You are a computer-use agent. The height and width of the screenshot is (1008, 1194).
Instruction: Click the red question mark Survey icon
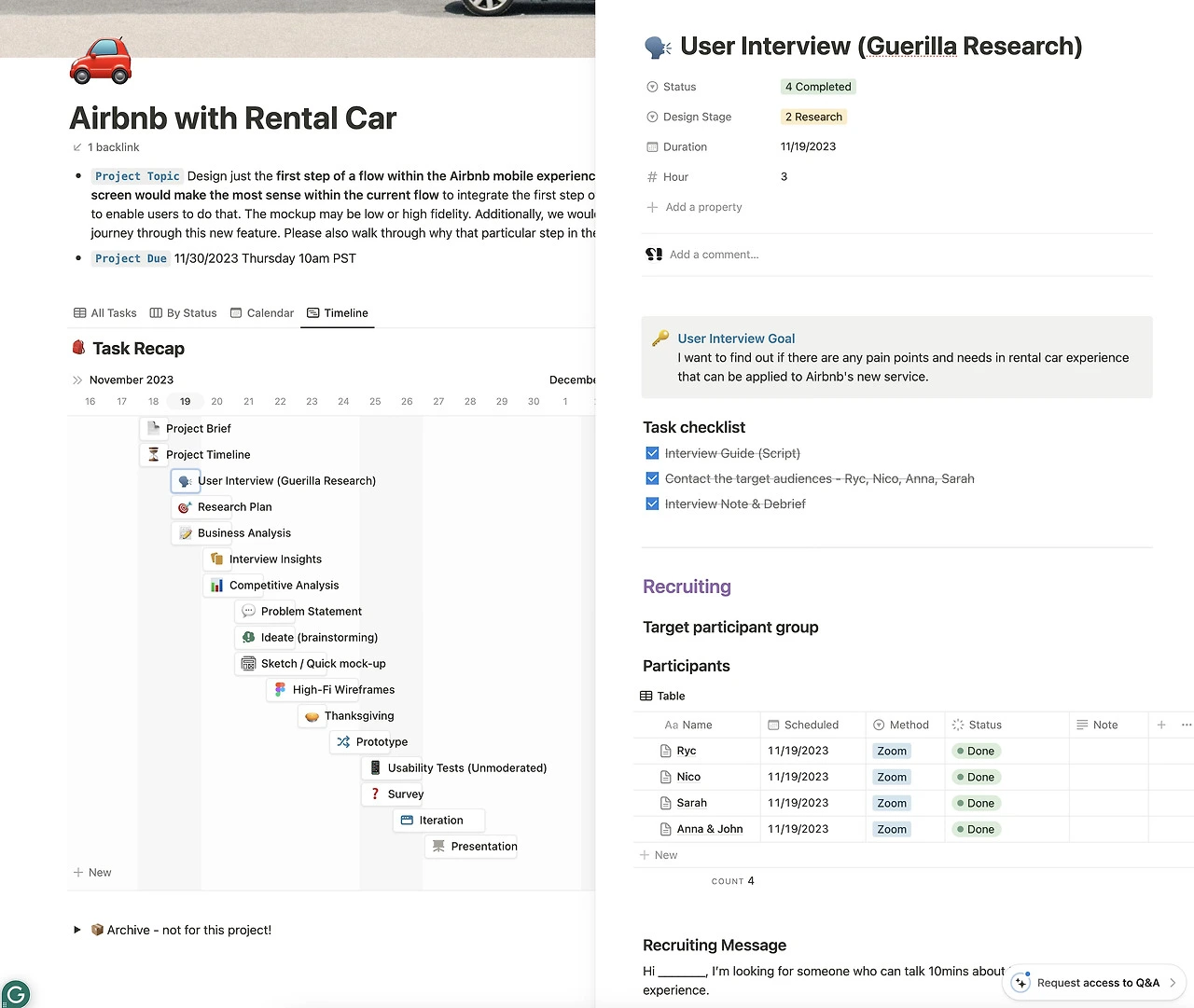[x=375, y=794]
